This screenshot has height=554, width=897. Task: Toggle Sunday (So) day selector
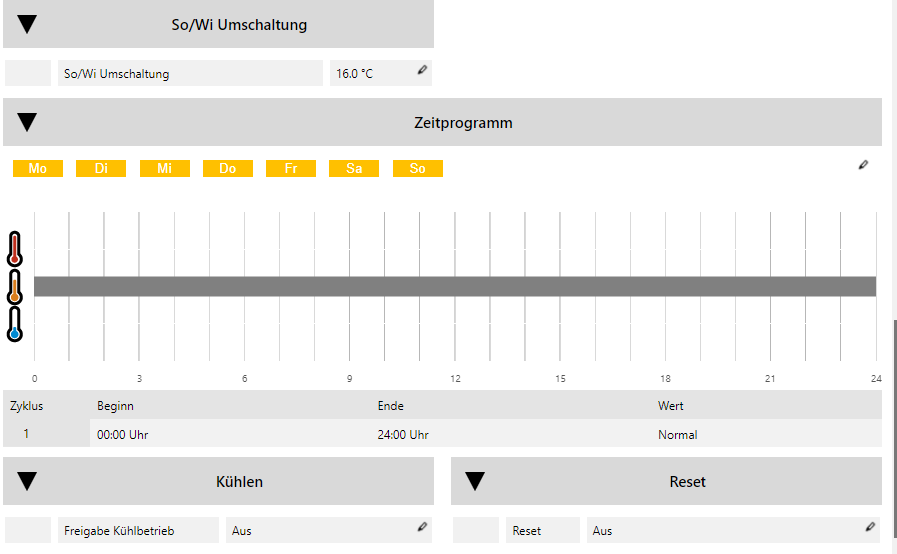tap(418, 168)
